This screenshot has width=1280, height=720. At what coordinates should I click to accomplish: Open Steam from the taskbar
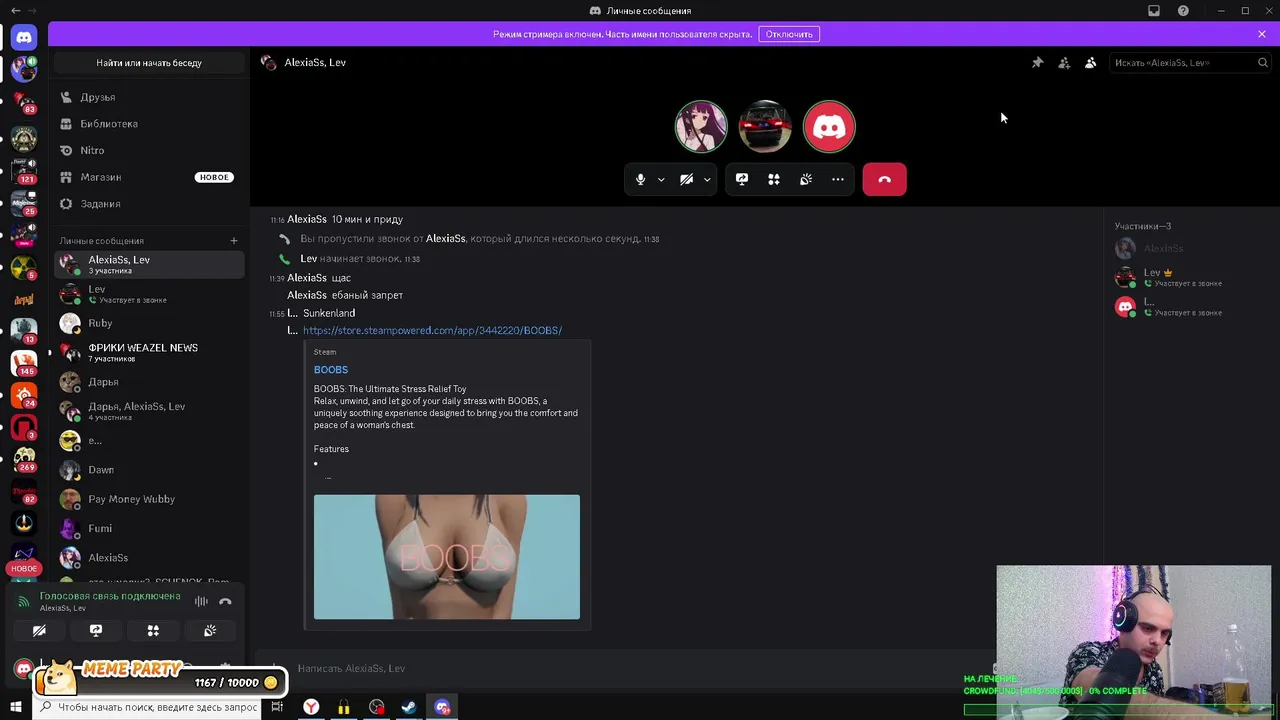tap(409, 707)
